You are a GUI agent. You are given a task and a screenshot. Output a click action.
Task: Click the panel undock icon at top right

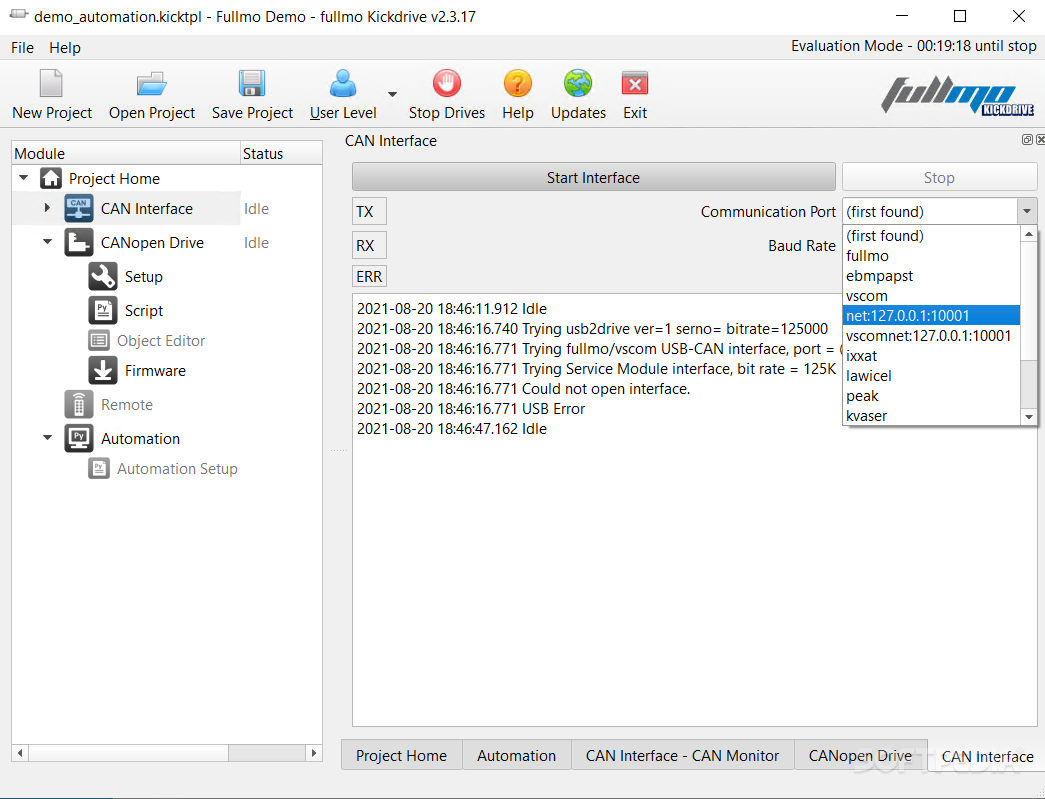click(1027, 139)
